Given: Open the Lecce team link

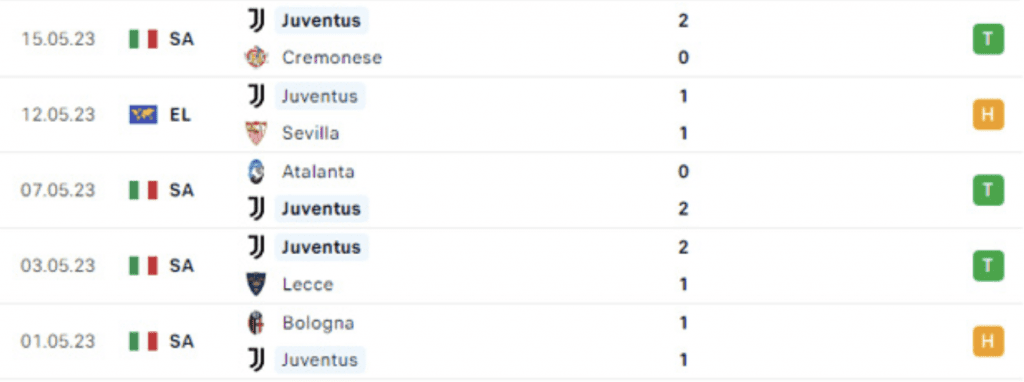Looking at the screenshot, I should [x=308, y=285].
